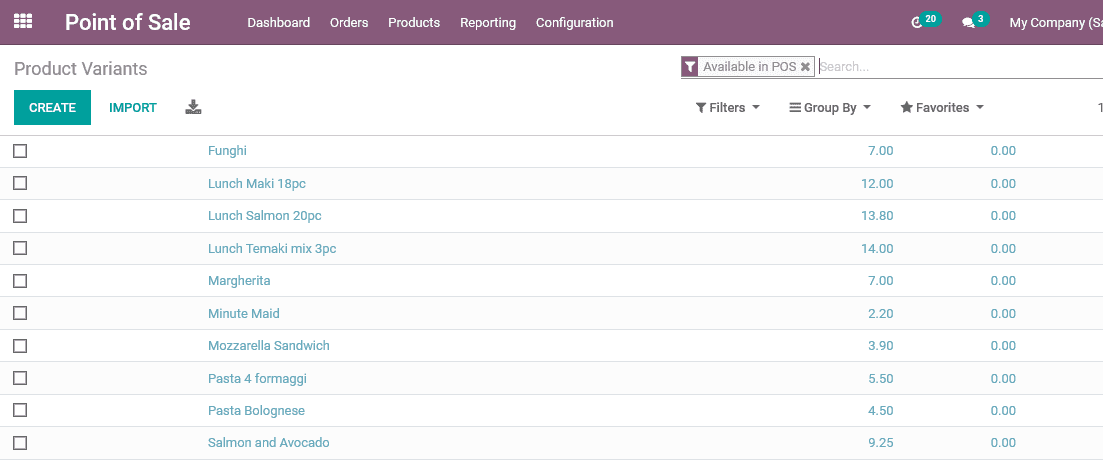The height and width of the screenshot is (462, 1103).
Task: Click the 12.00 price of Lunch Maki
Action: [877, 184]
